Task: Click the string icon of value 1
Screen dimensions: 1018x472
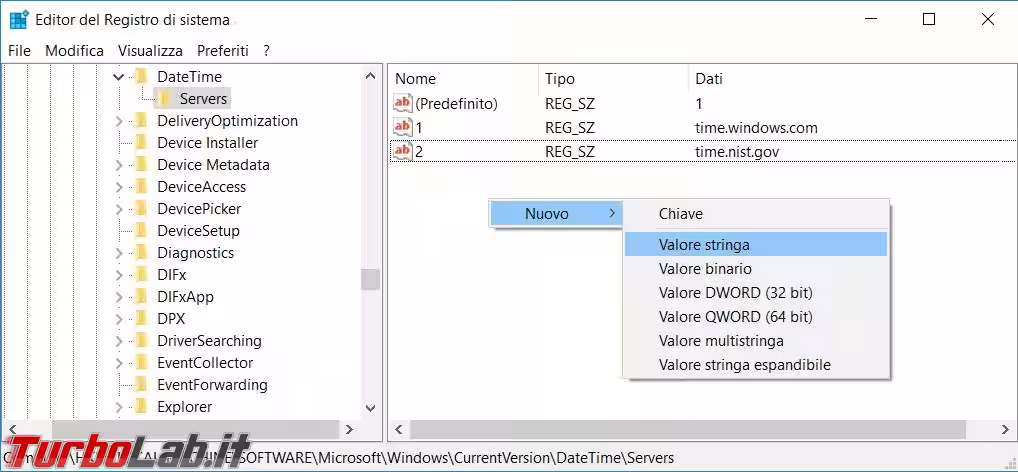Action: (x=403, y=128)
